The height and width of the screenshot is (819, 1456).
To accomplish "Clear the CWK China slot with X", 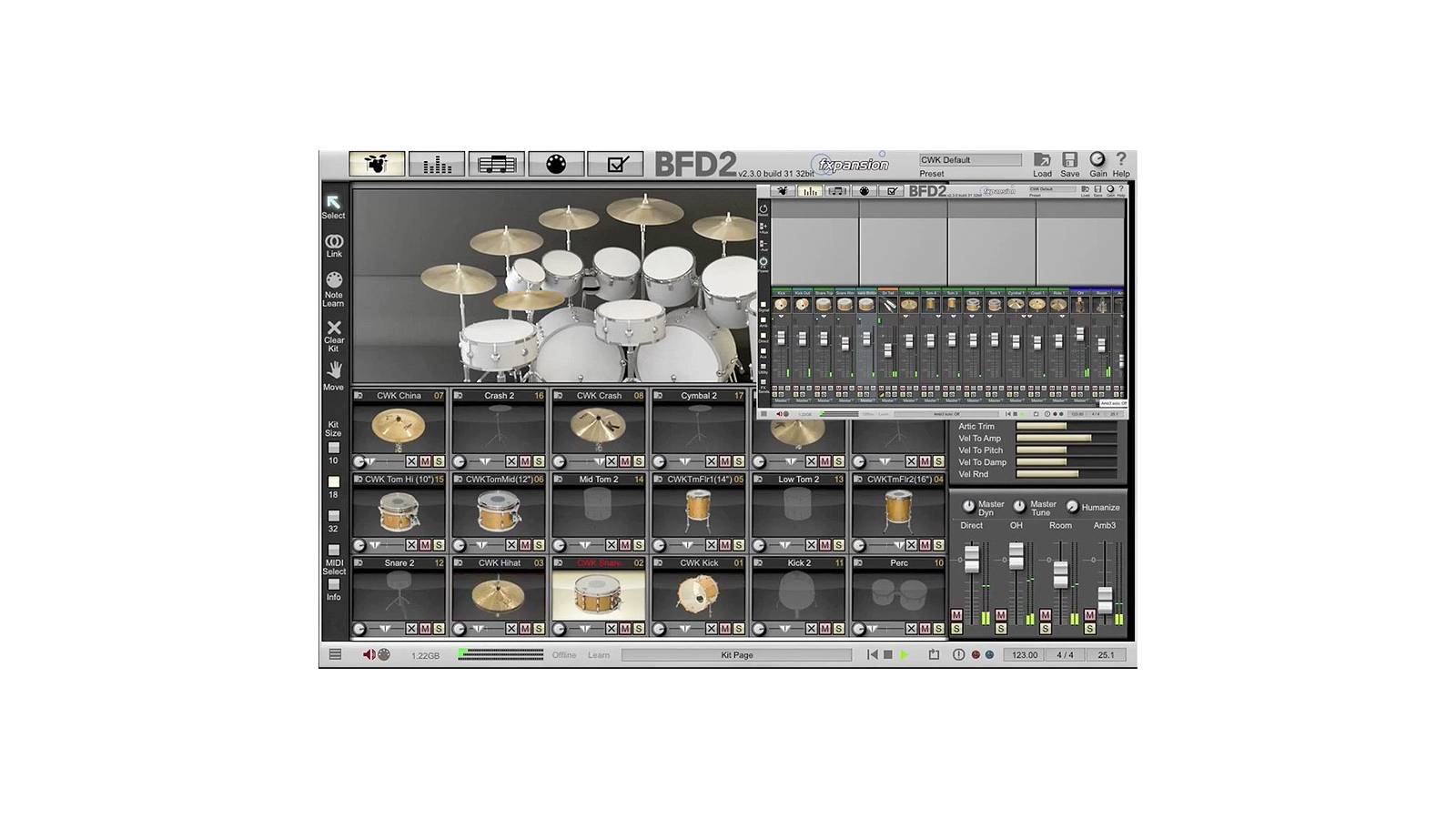I will pos(411,461).
